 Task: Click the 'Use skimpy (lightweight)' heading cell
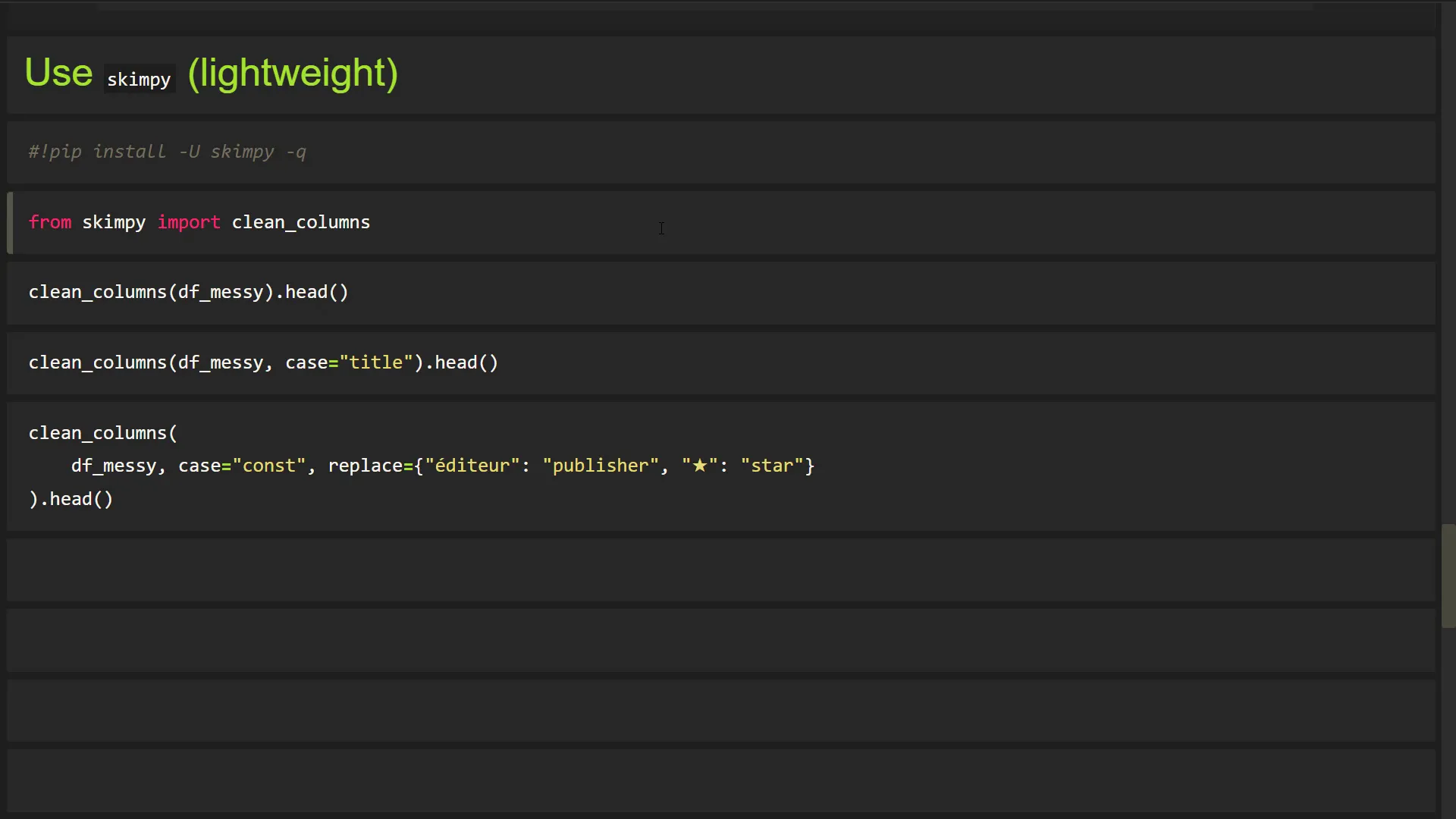721,74
